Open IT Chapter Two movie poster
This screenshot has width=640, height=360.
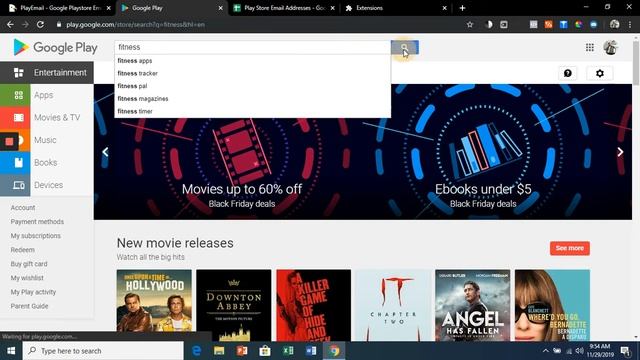(393, 305)
